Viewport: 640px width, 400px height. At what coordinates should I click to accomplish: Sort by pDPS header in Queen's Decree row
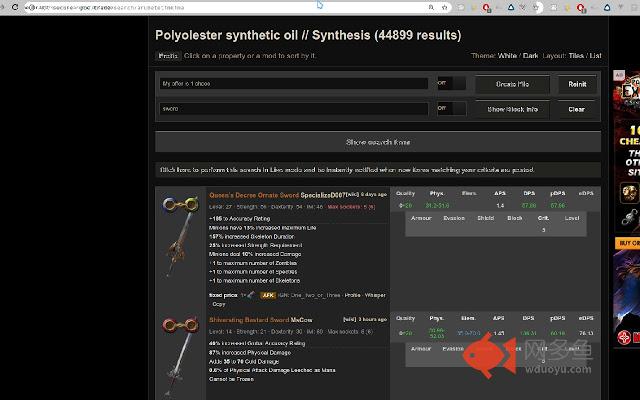click(x=558, y=193)
